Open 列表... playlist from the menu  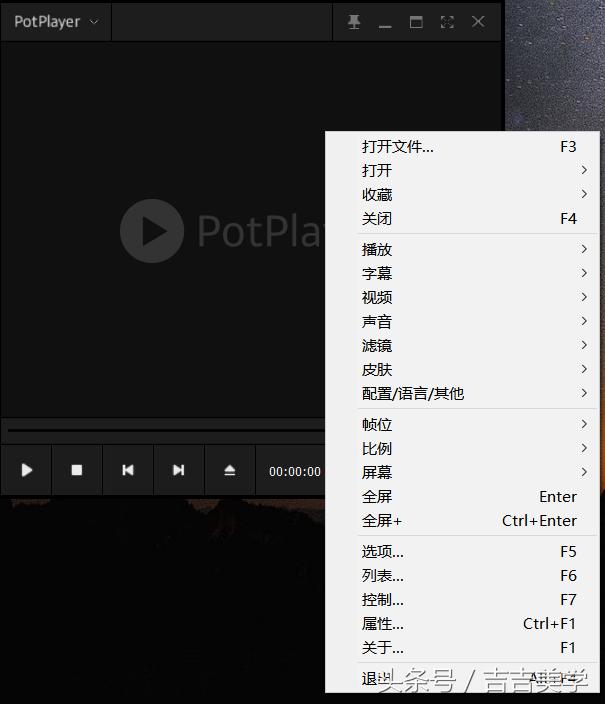coord(462,576)
